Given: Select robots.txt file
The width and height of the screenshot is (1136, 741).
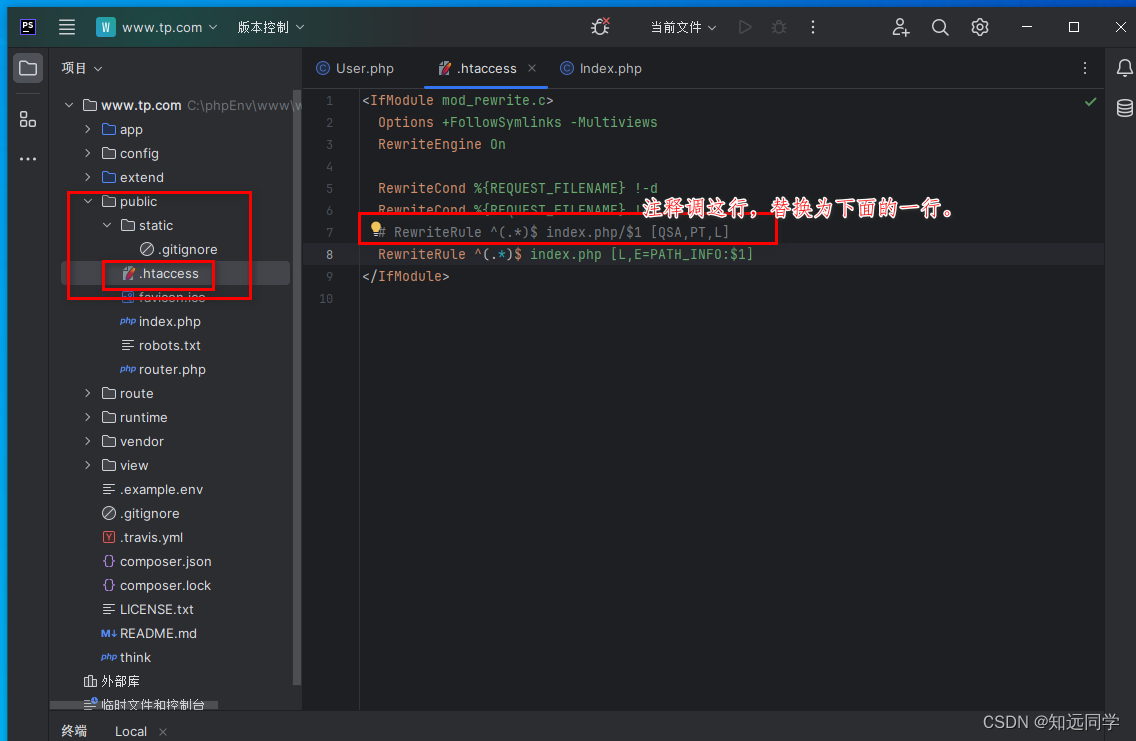Looking at the screenshot, I should point(161,346).
